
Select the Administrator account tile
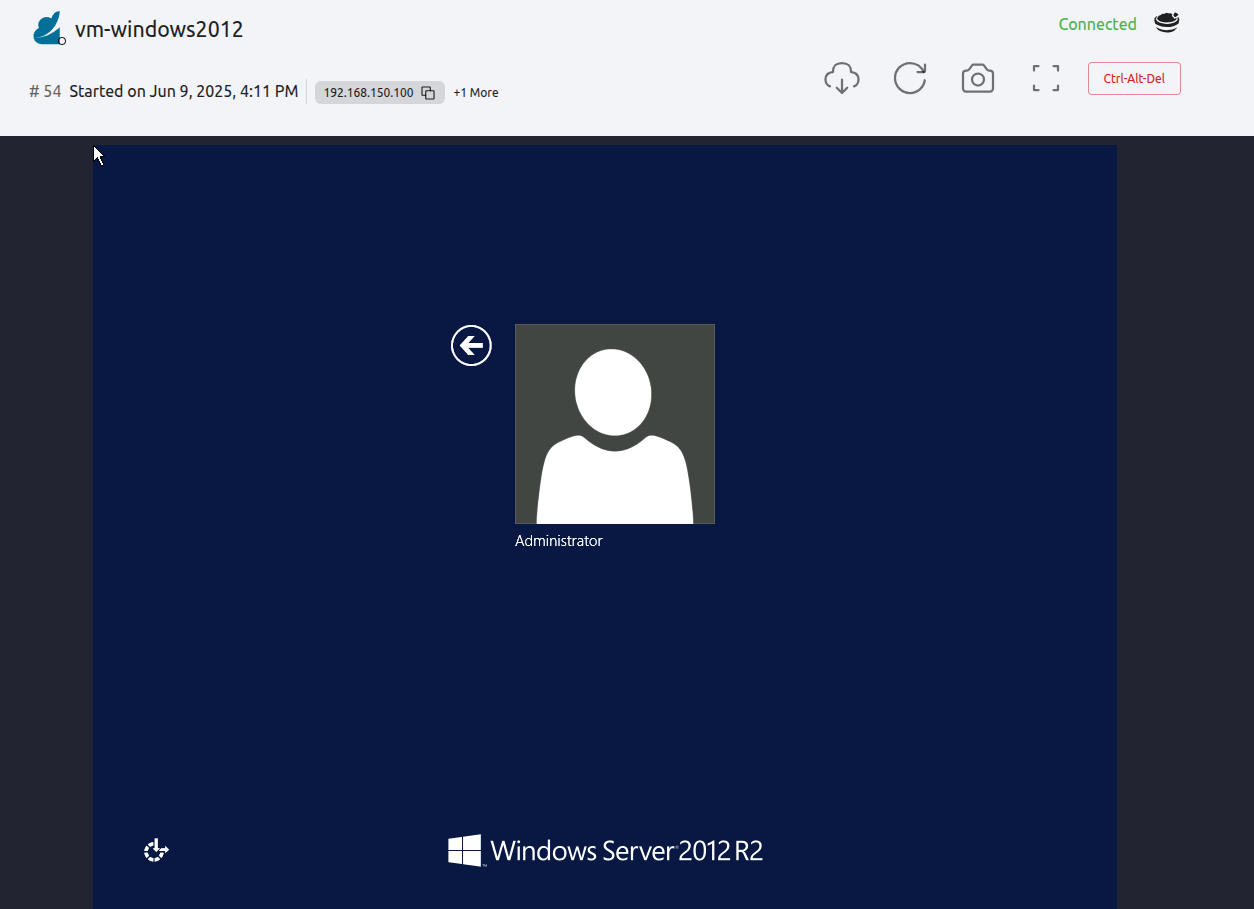(614, 423)
